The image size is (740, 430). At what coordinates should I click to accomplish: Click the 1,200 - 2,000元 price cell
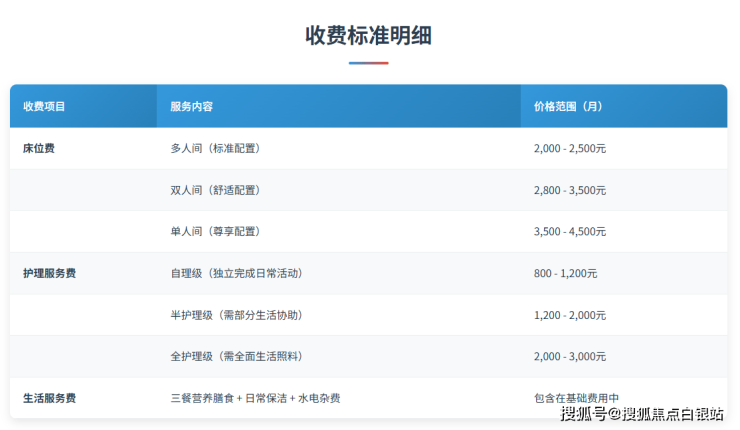[x=570, y=315]
